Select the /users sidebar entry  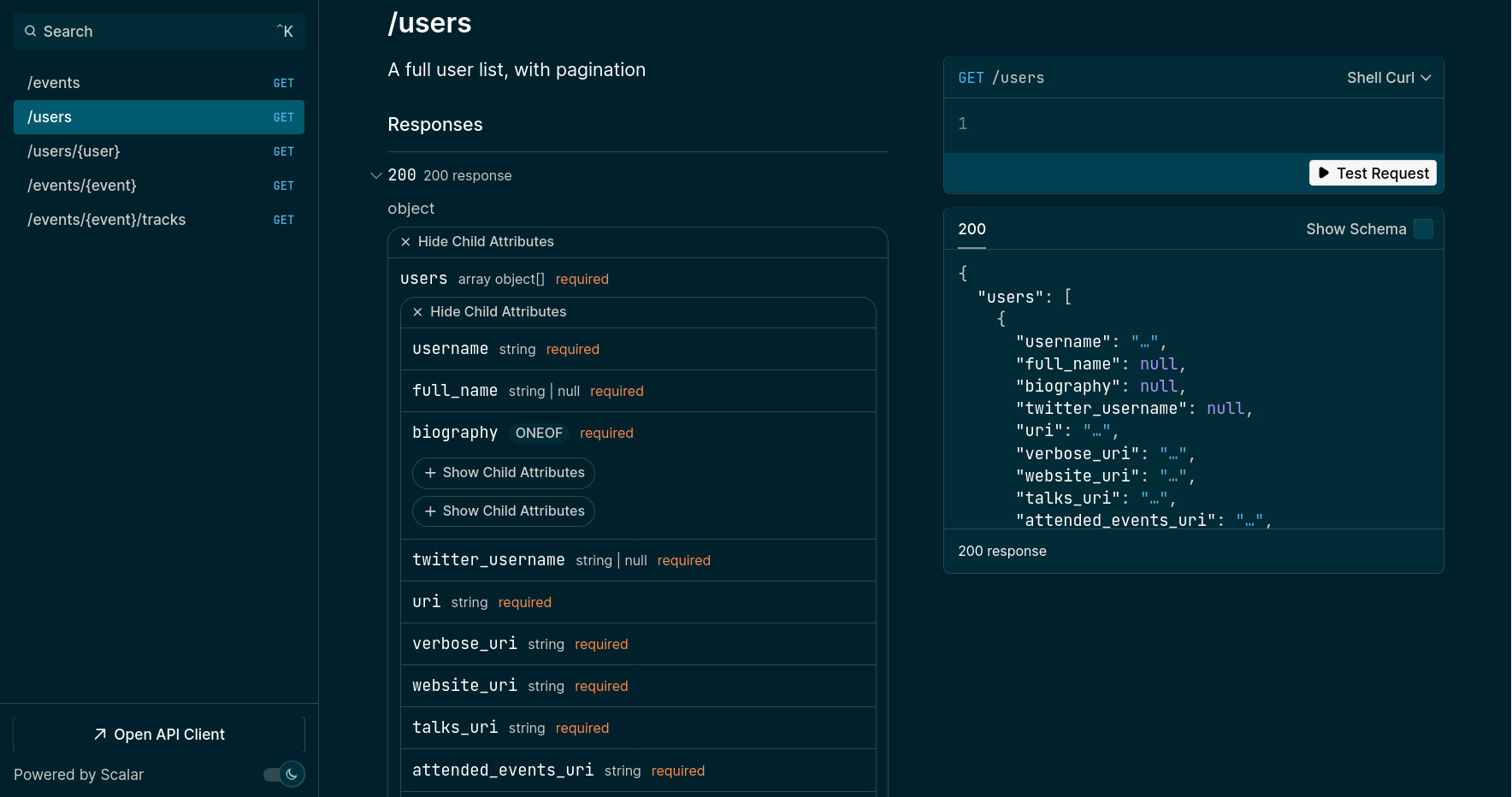click(x=159, y=117)
